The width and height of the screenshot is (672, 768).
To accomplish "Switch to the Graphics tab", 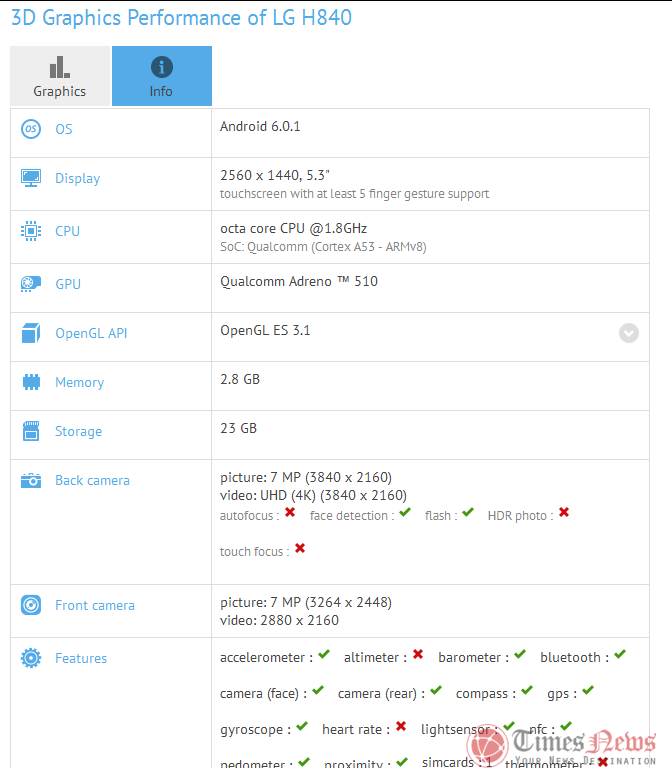I will click(x=60, y=76).
